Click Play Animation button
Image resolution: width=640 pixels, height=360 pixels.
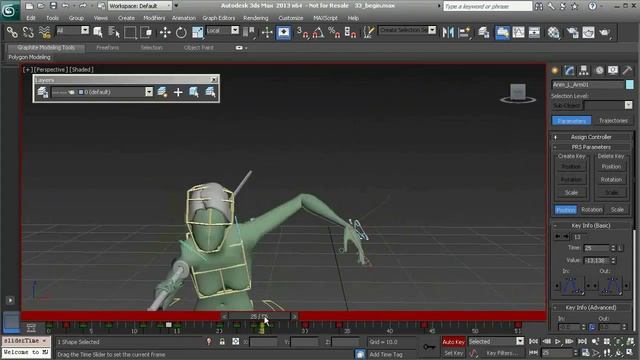(x=558, y=342)
